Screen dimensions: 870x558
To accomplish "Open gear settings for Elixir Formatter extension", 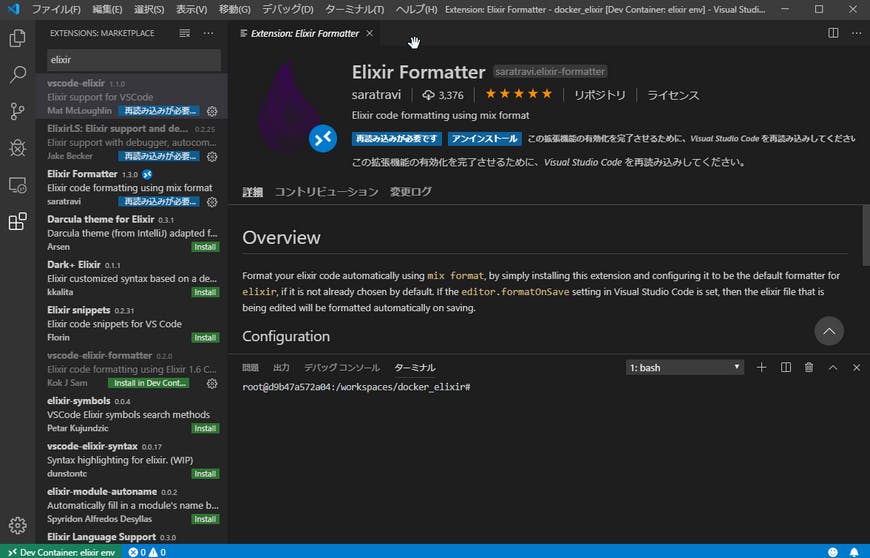I will pos(212,202).
